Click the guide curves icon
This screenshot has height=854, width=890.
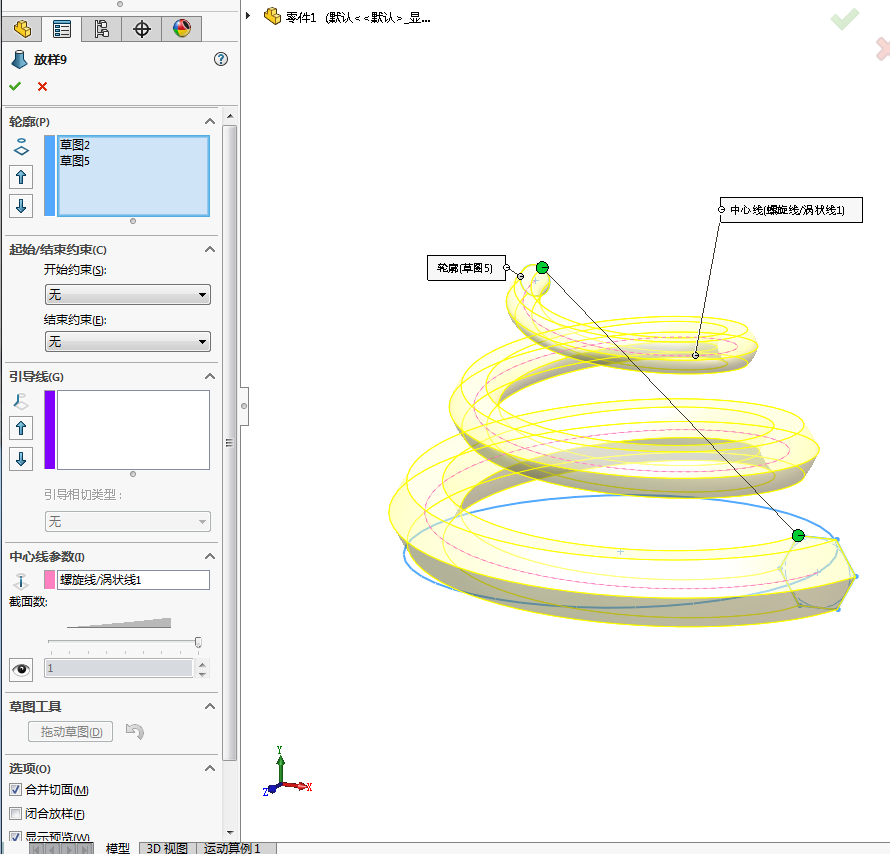[x=21, y=401]
